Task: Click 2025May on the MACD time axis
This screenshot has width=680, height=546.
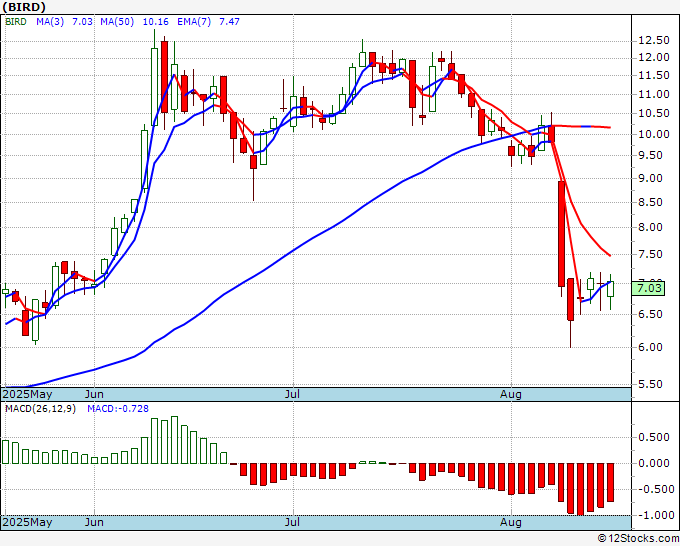Action: [27, 522]
